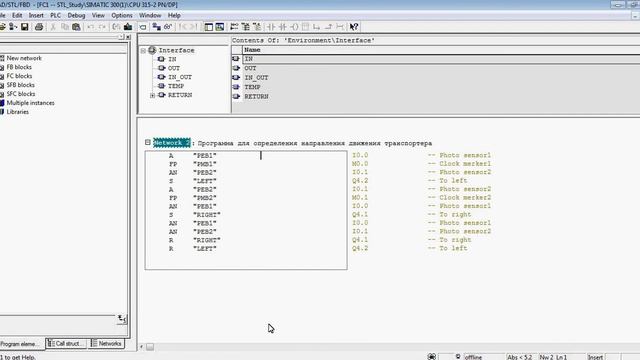Collapse the Interface tree node
The height and width of the screenshot is (360, 640).
[x=143, y=51]
